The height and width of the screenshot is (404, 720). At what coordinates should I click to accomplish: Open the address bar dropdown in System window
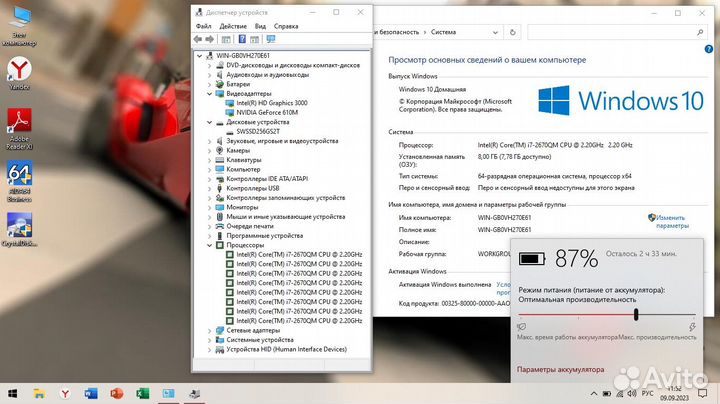[495, 32]
